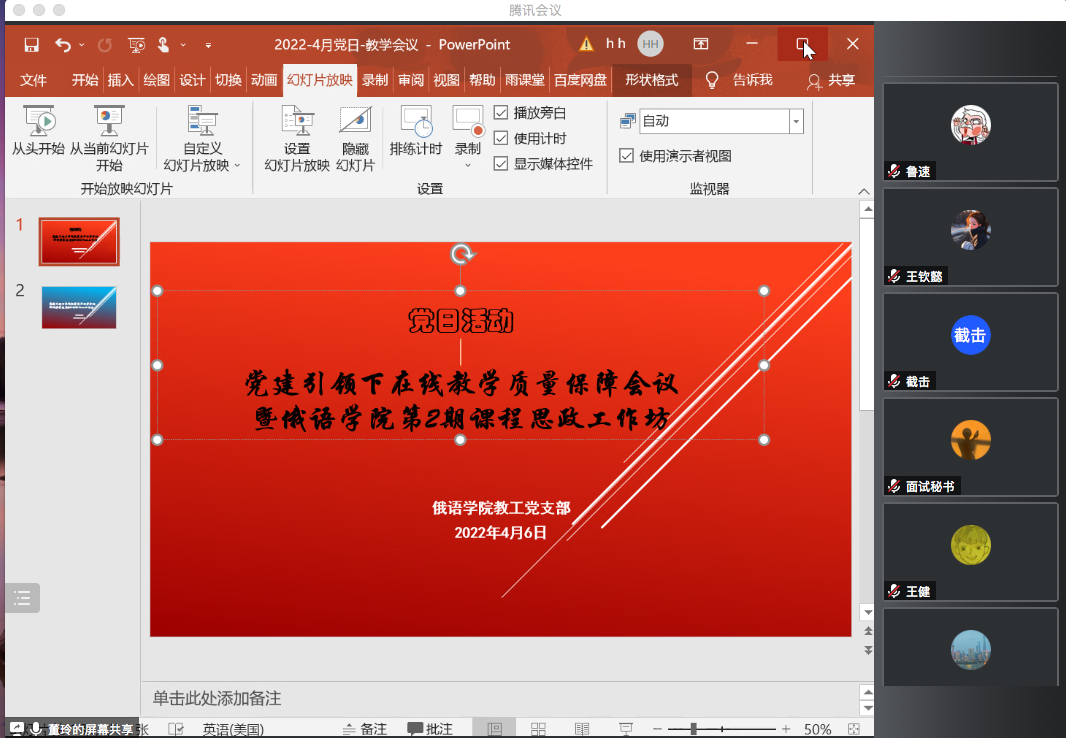Image resolution: width=1066 pixels, height=738 pixels.
Task: Expand the 自定义幻灯片放映 dropdown
Action: [237, 166]
